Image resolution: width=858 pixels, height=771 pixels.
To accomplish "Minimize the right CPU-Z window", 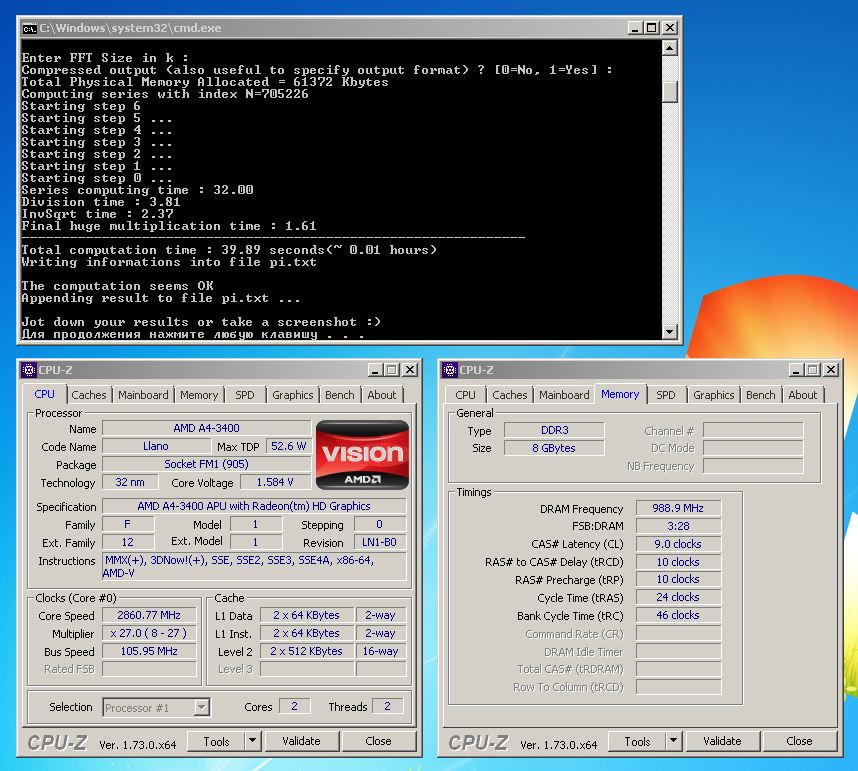I will [796, 370].
